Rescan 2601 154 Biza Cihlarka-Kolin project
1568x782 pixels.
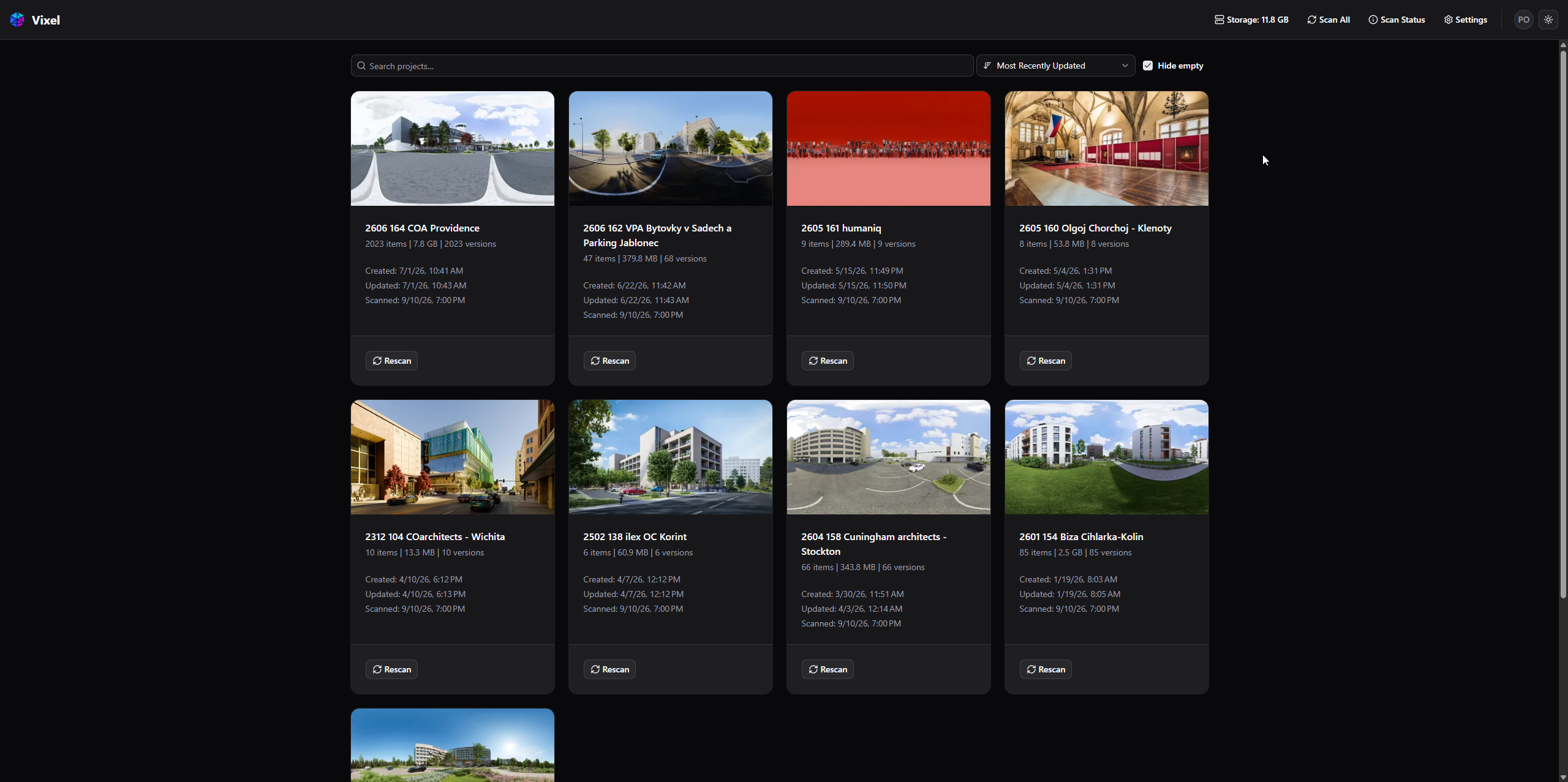point(1046,669)
